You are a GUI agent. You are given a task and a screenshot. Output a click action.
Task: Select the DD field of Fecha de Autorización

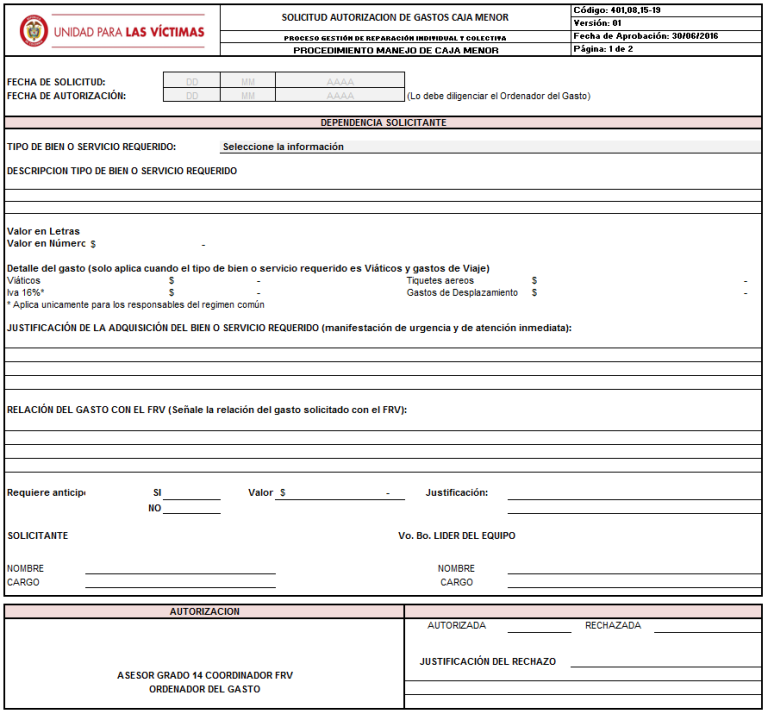192,95
